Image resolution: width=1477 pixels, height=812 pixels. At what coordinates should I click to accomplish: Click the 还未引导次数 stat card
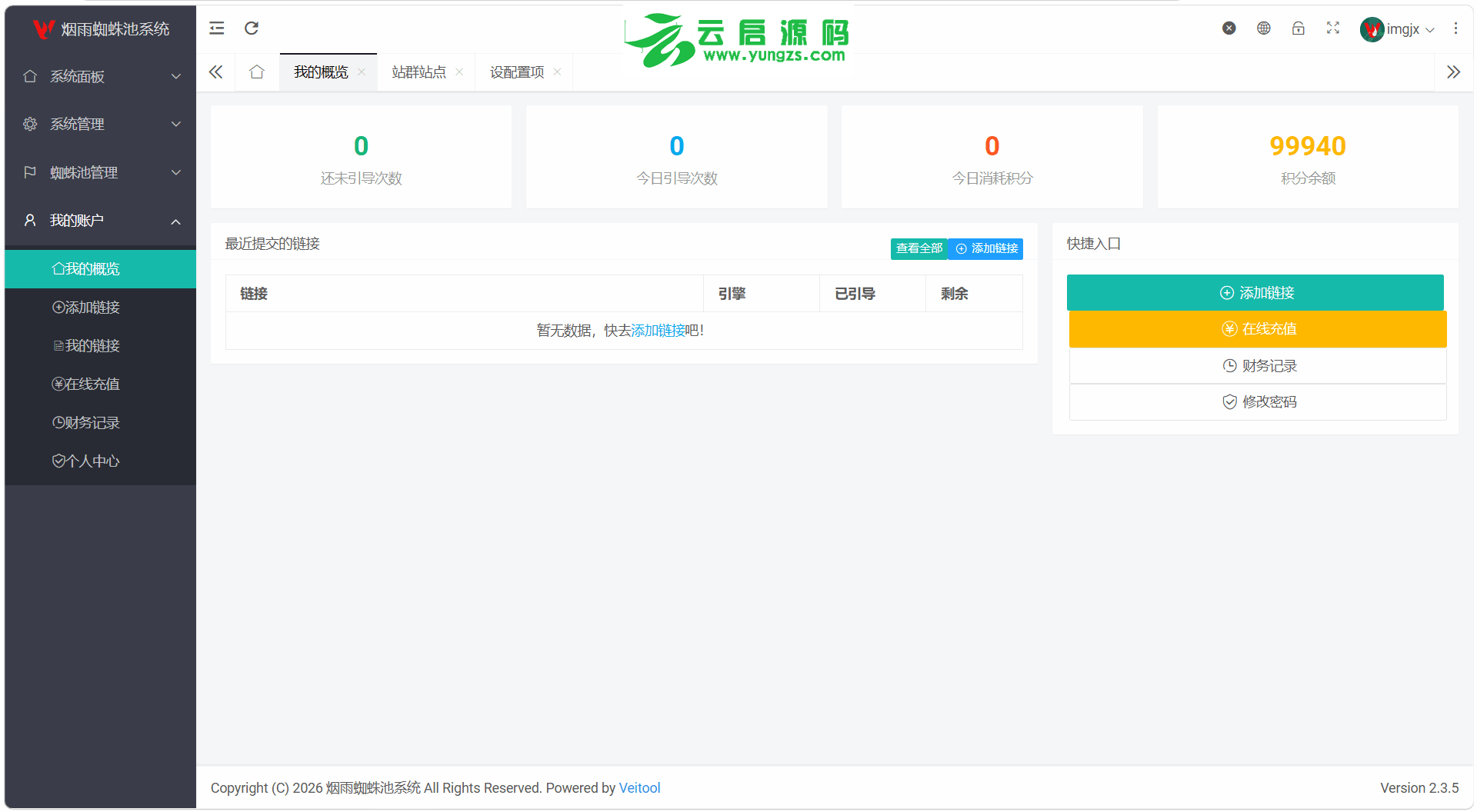361,157
